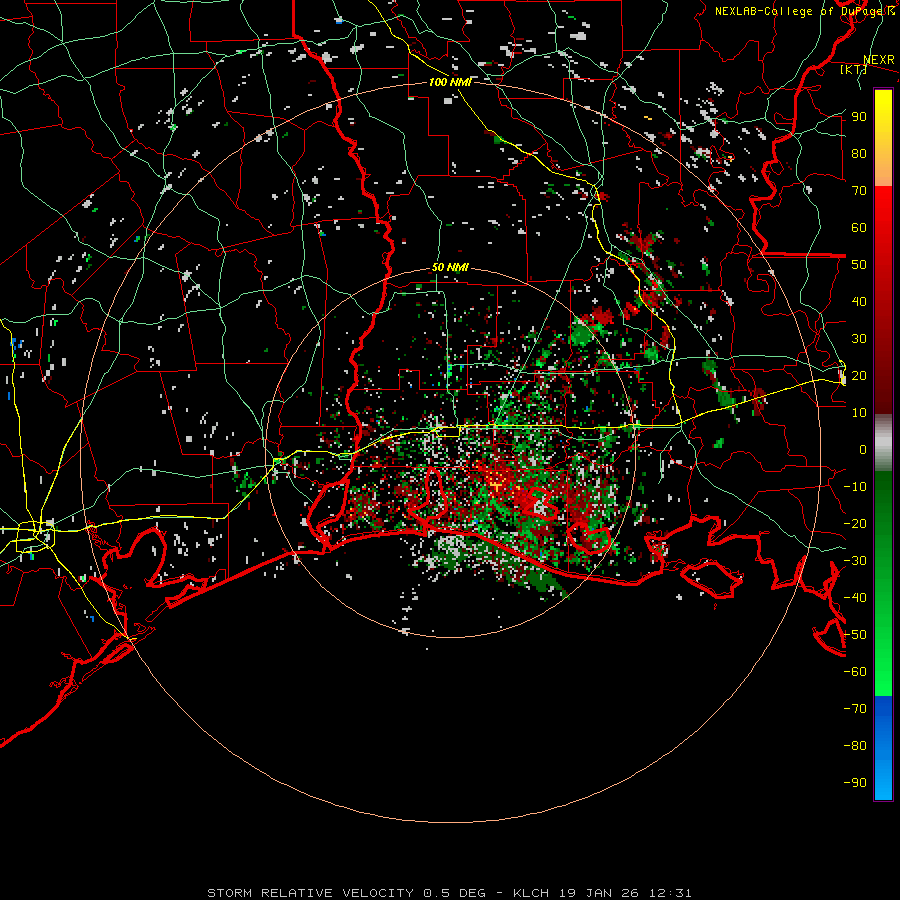900x900 pixels.
Task: Click the positive 40 knot scale label
Action: [x=859, y=302]
